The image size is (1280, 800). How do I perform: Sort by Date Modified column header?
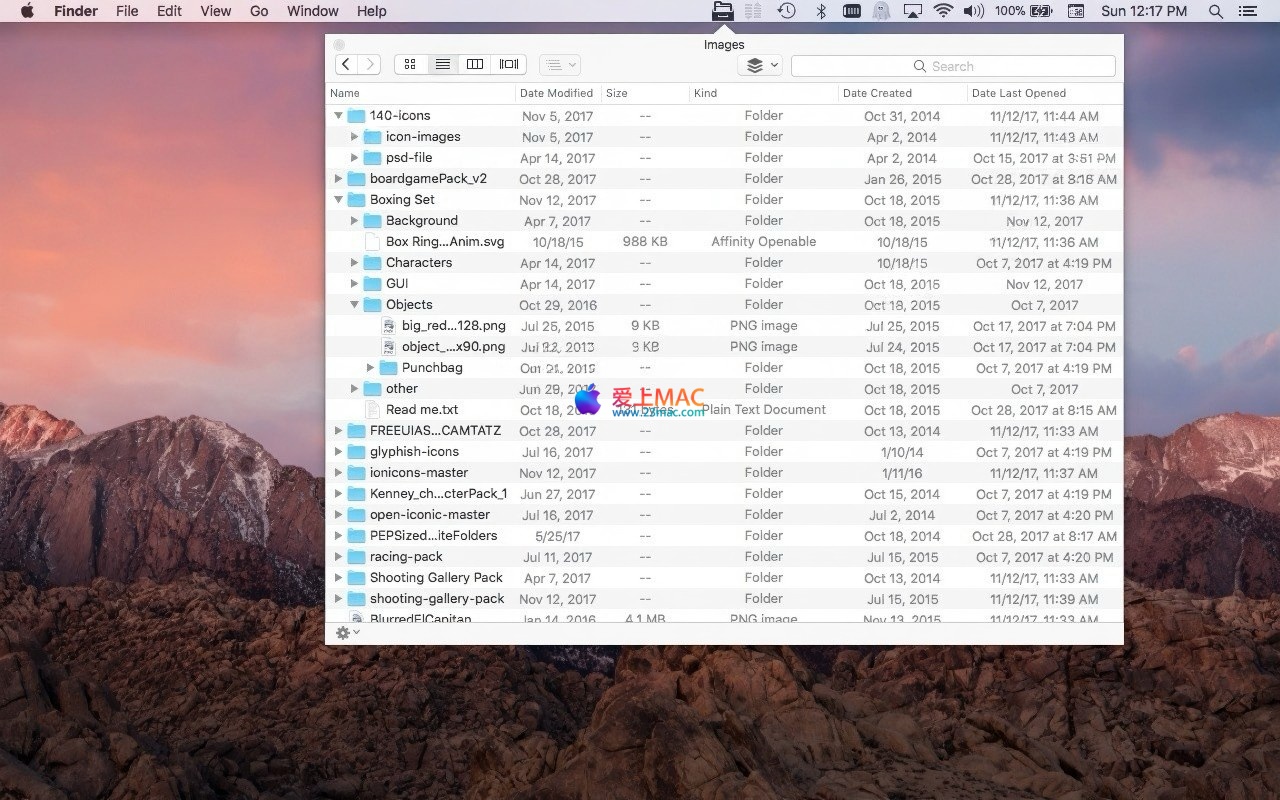tap(556, 93)
